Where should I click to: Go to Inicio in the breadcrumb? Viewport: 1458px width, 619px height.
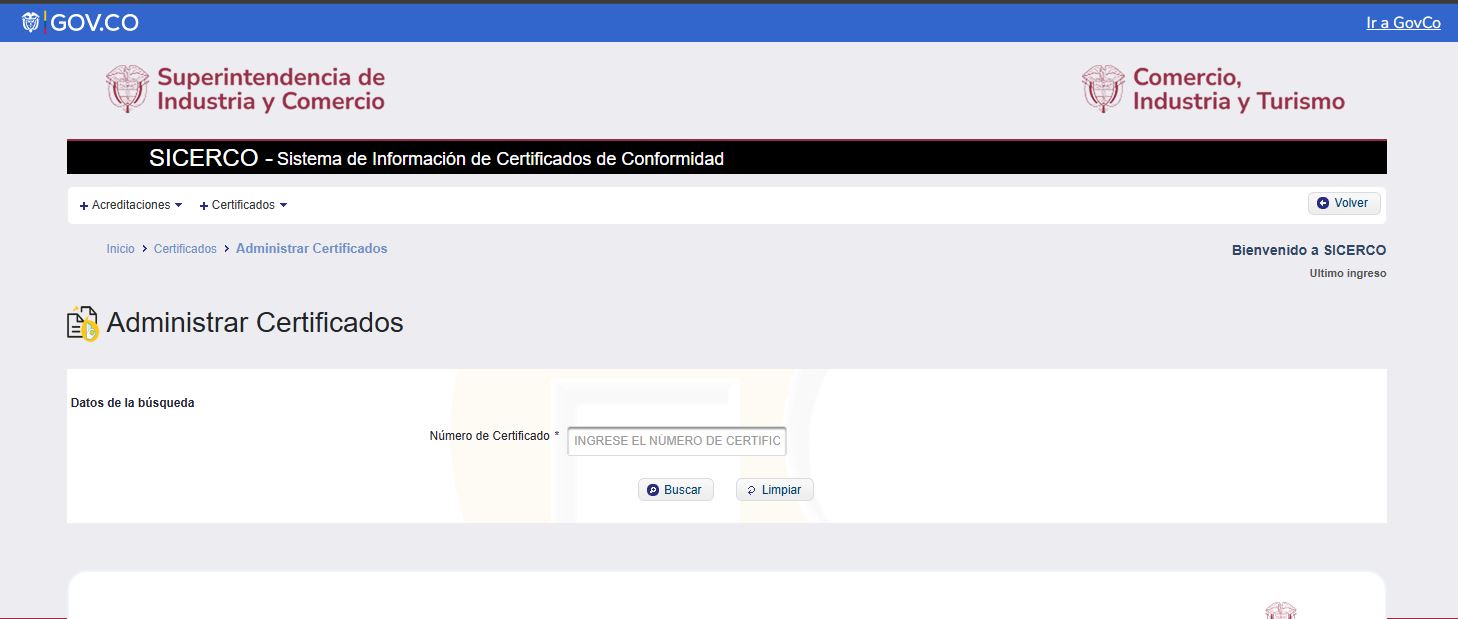(120, 249)
